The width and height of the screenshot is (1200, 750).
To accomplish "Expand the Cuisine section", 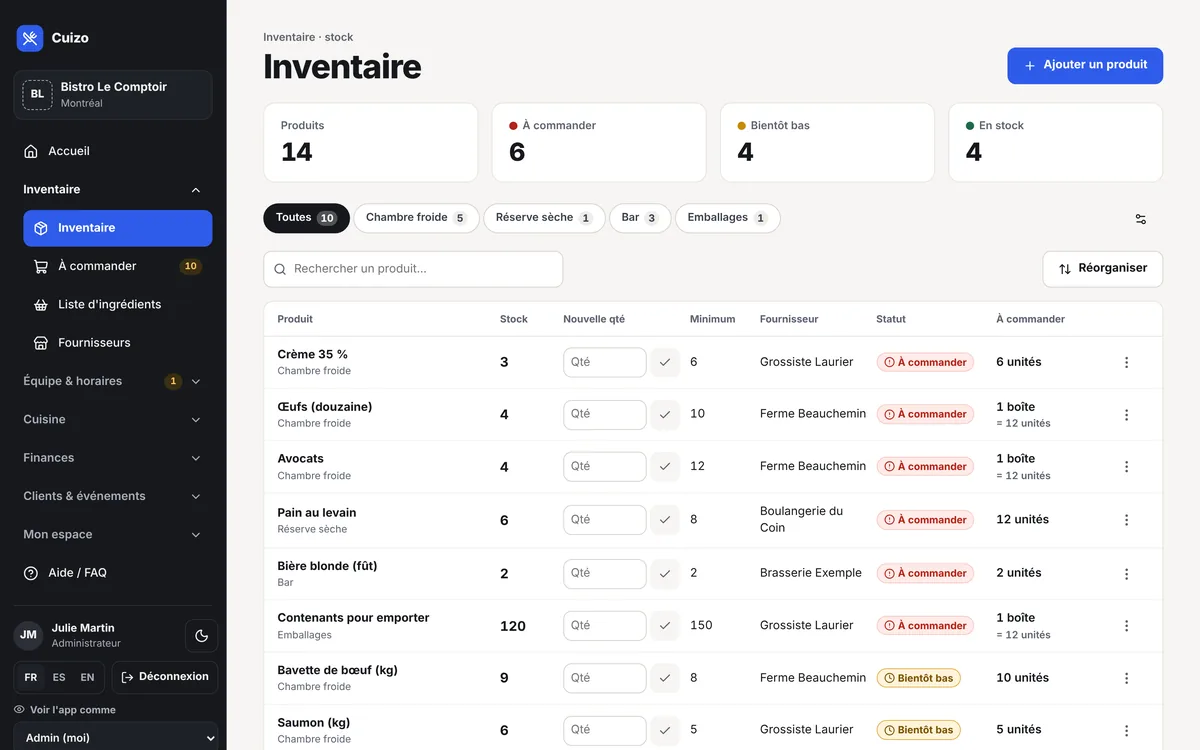I will tap(113, 420).
